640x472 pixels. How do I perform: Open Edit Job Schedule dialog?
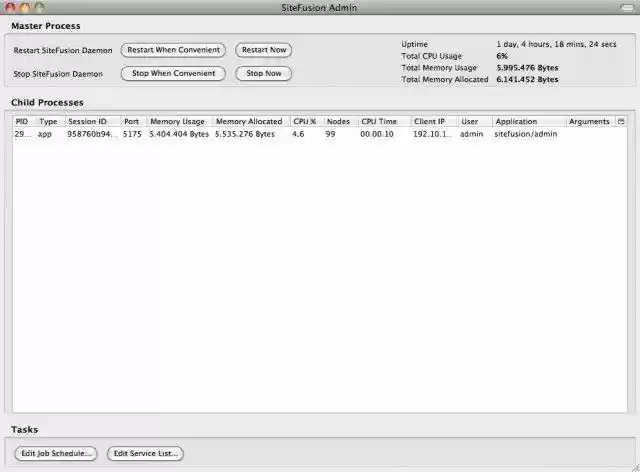(56, 453)
